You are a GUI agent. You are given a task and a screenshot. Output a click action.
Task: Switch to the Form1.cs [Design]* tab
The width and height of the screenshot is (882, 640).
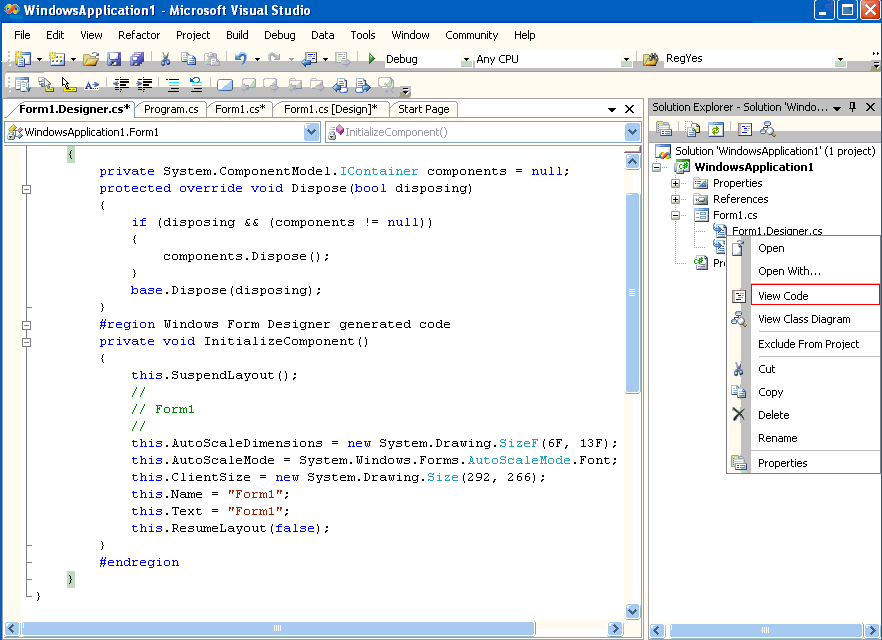tap(330, 109)
